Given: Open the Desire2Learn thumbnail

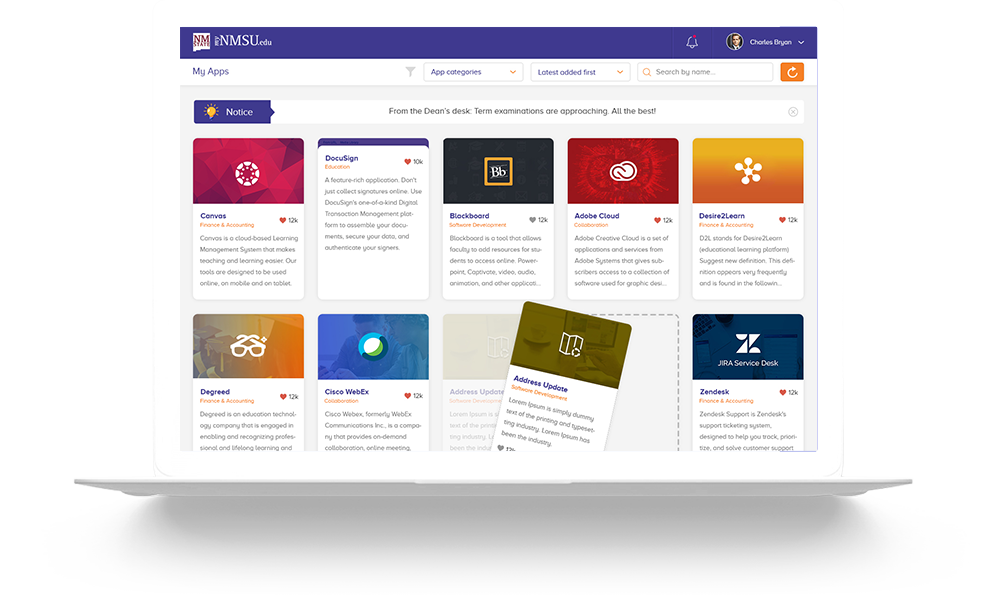Looking at the screenshot, I should 748,171.
